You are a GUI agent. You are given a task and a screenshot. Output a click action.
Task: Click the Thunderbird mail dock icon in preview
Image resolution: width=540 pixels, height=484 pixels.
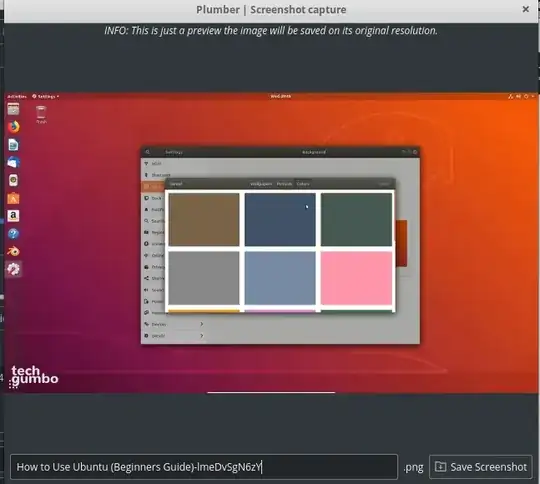13,162
